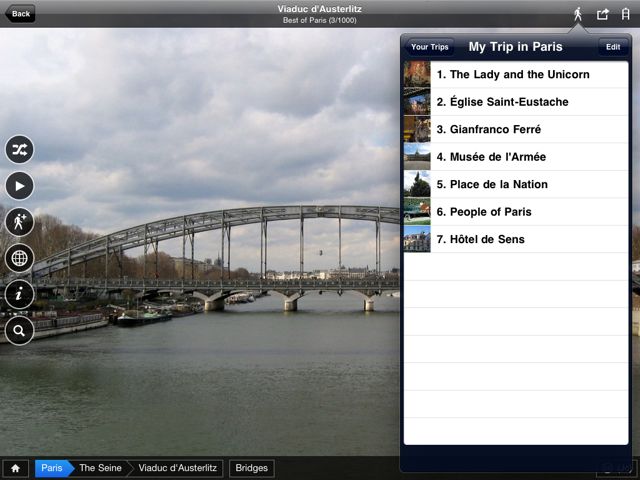
Task: Tap the shuffle icon on left sidebar
Action: click(x=20, y=149)
